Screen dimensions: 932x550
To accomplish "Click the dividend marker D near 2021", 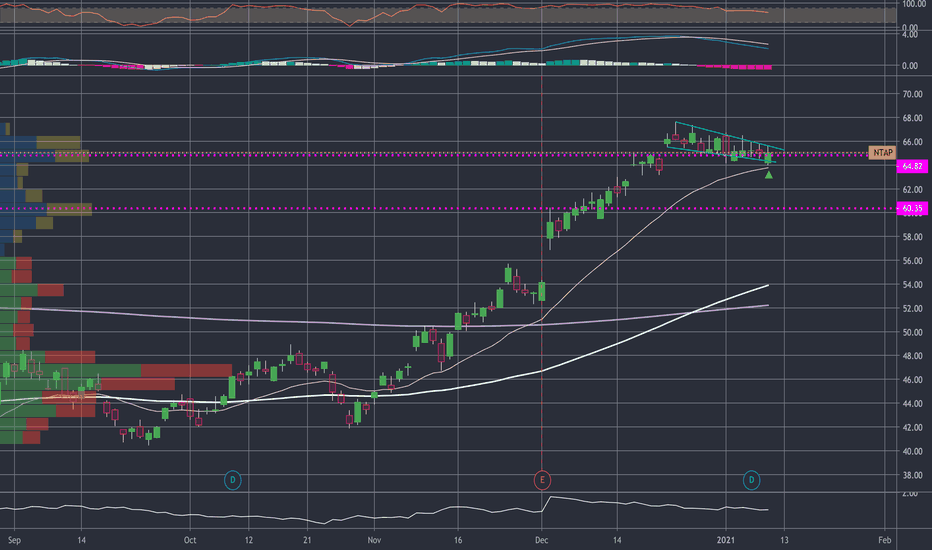I will click(751, 480).
